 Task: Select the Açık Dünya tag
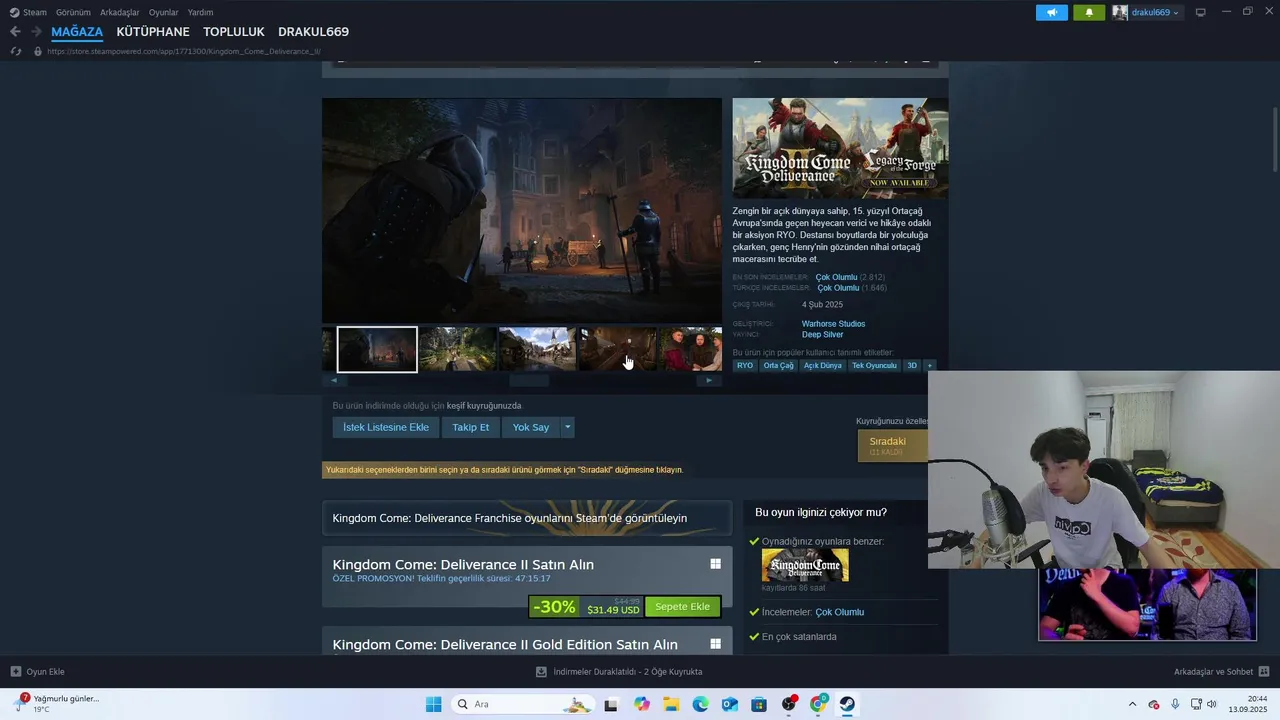[823, 366]
